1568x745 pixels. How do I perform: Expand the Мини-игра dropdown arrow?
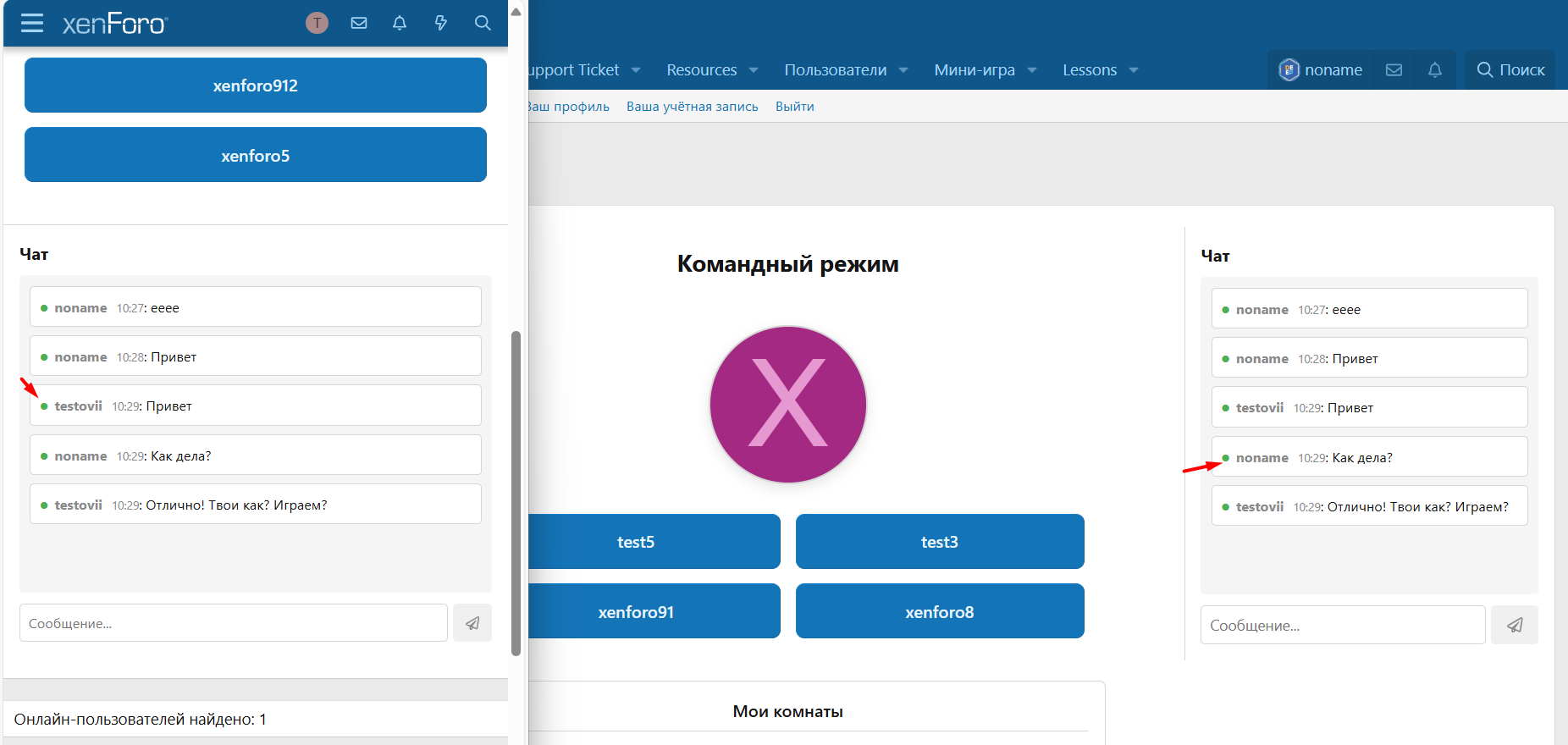(1032, 70)
